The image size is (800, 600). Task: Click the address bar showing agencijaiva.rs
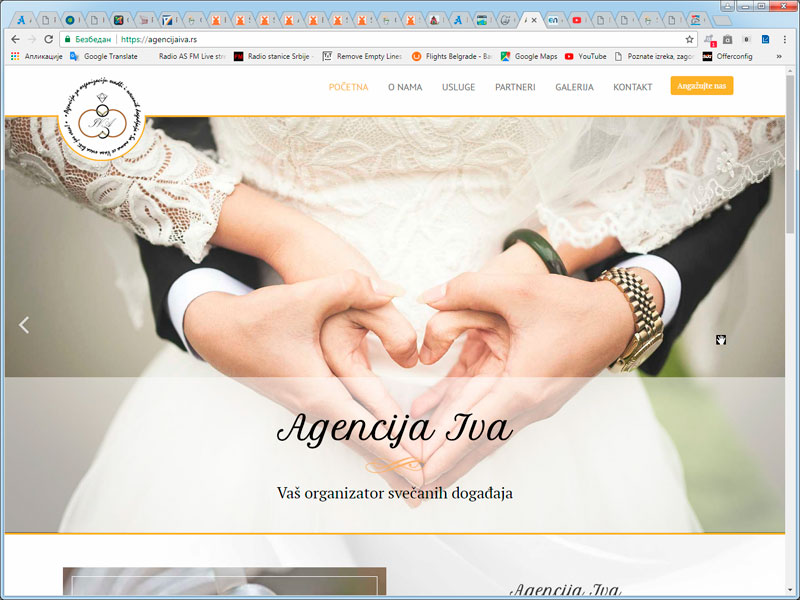400,39
